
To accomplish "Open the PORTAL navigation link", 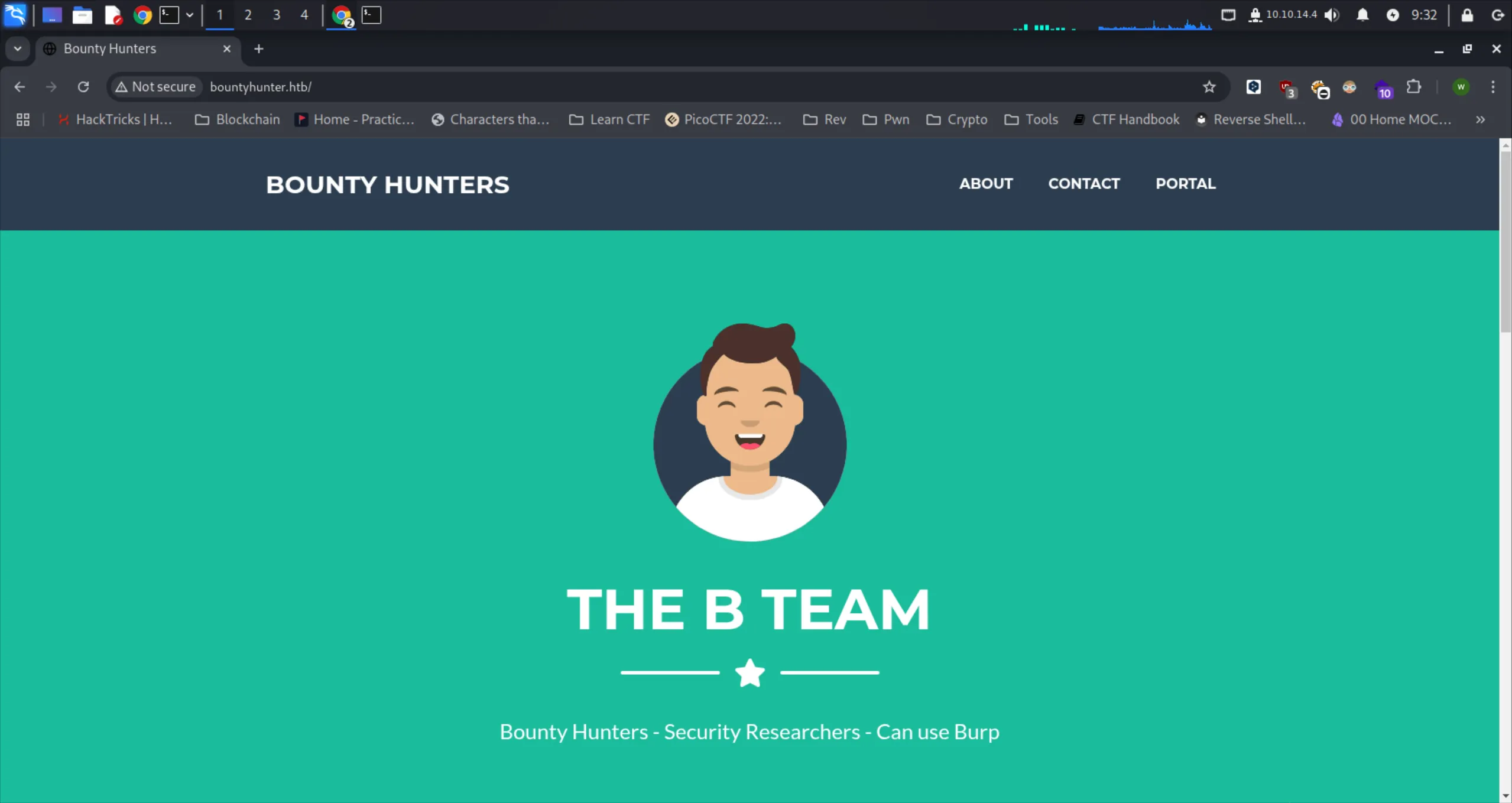I will click(x=1185, y=184).
